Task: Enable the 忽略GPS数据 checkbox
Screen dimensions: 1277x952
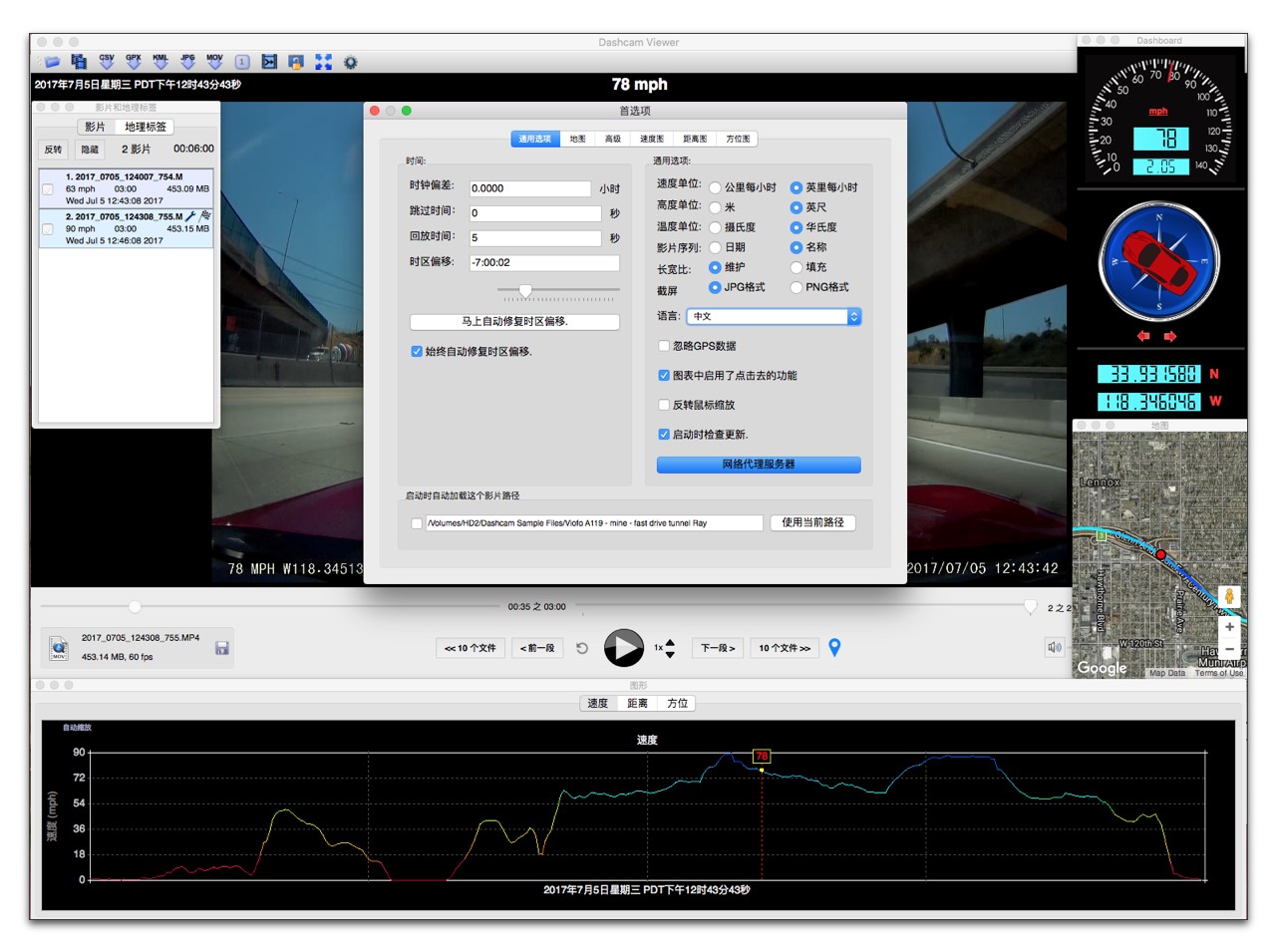Action: coord(664,346)
